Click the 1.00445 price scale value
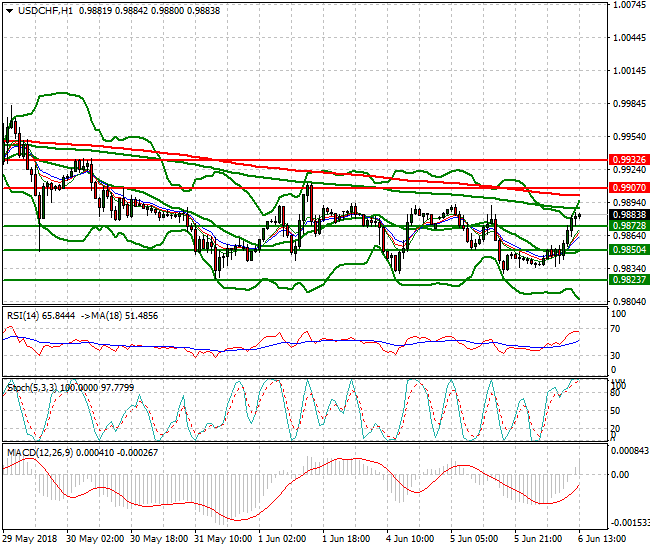650x550 pixels. tap(630, 38)
